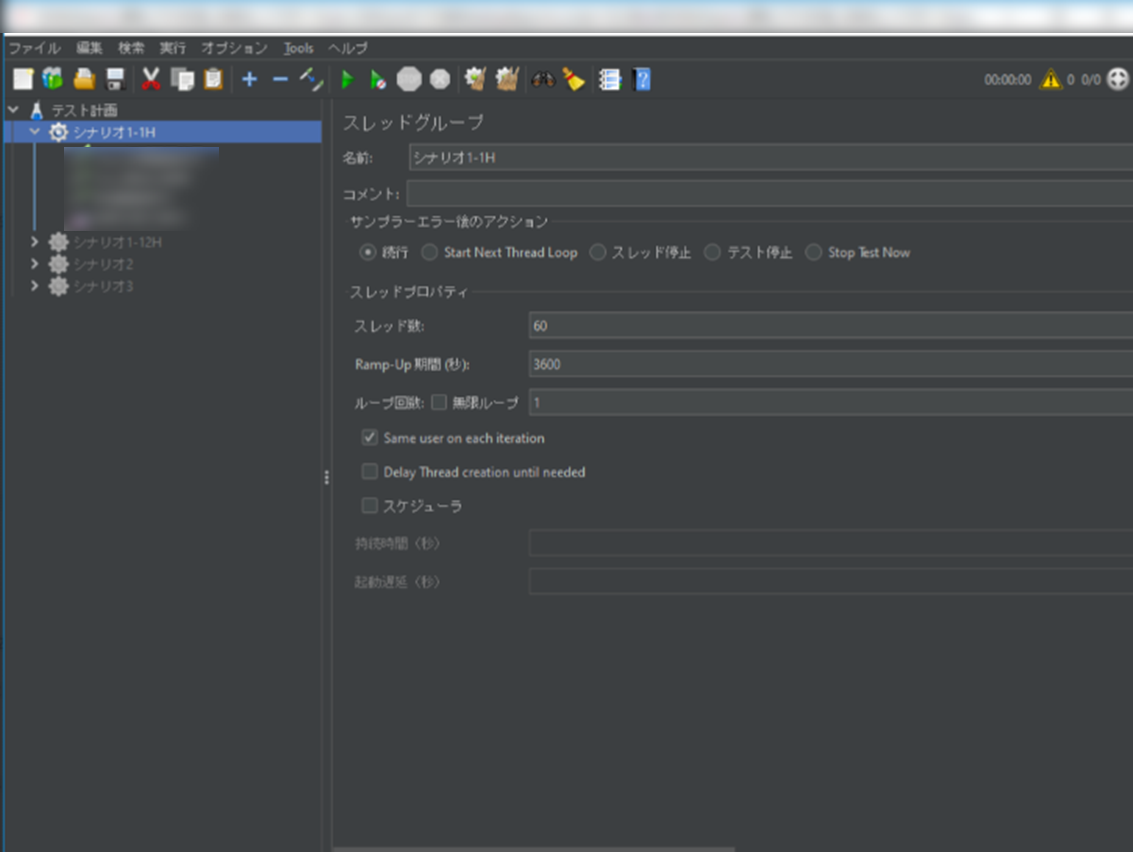Viewport: 1133px width, 852px height.
Task: Open the ヘルプ menu
Action: (348, 48)
